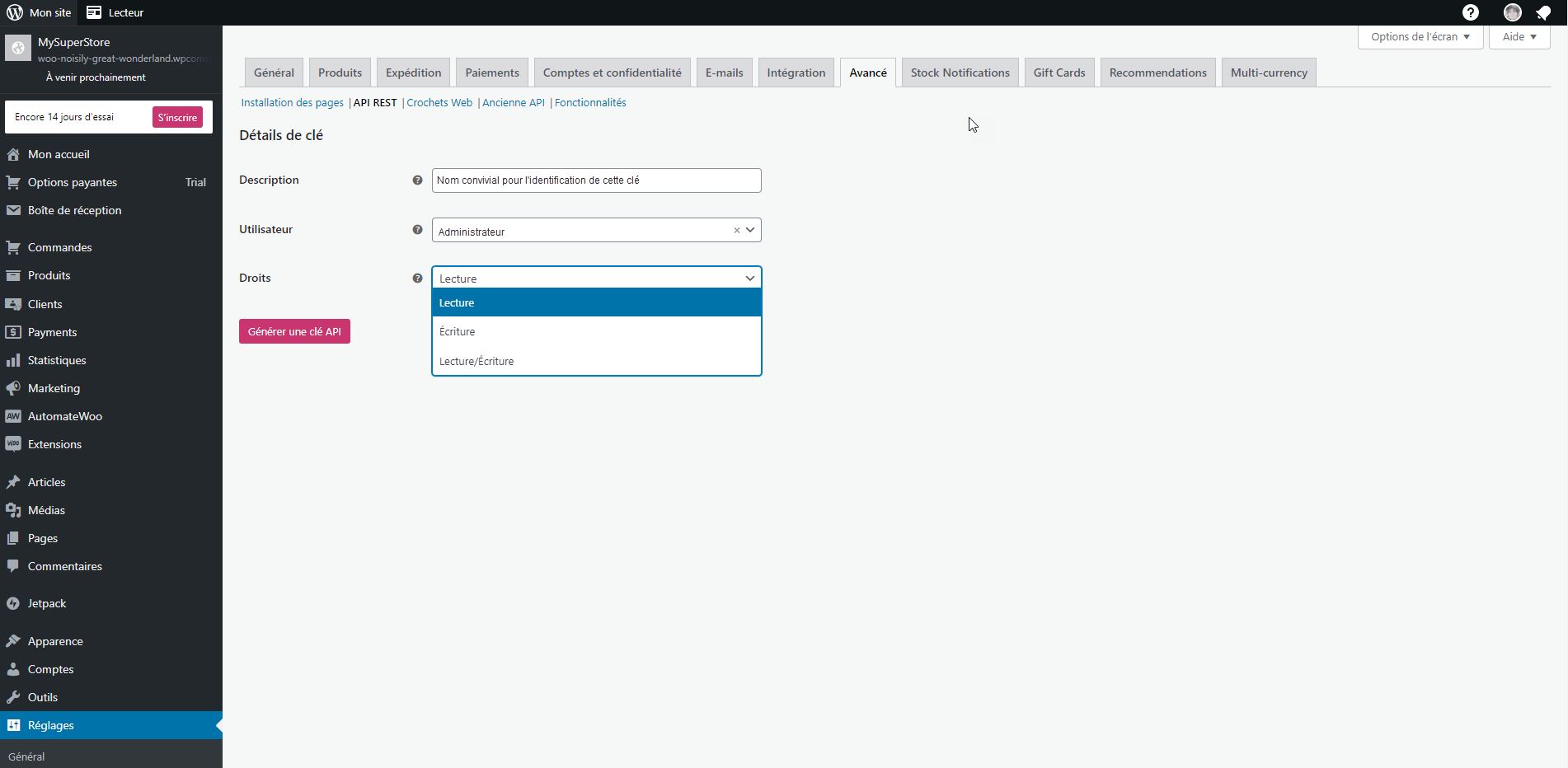Open the notifications bell icon

[x=1543, y=12]
